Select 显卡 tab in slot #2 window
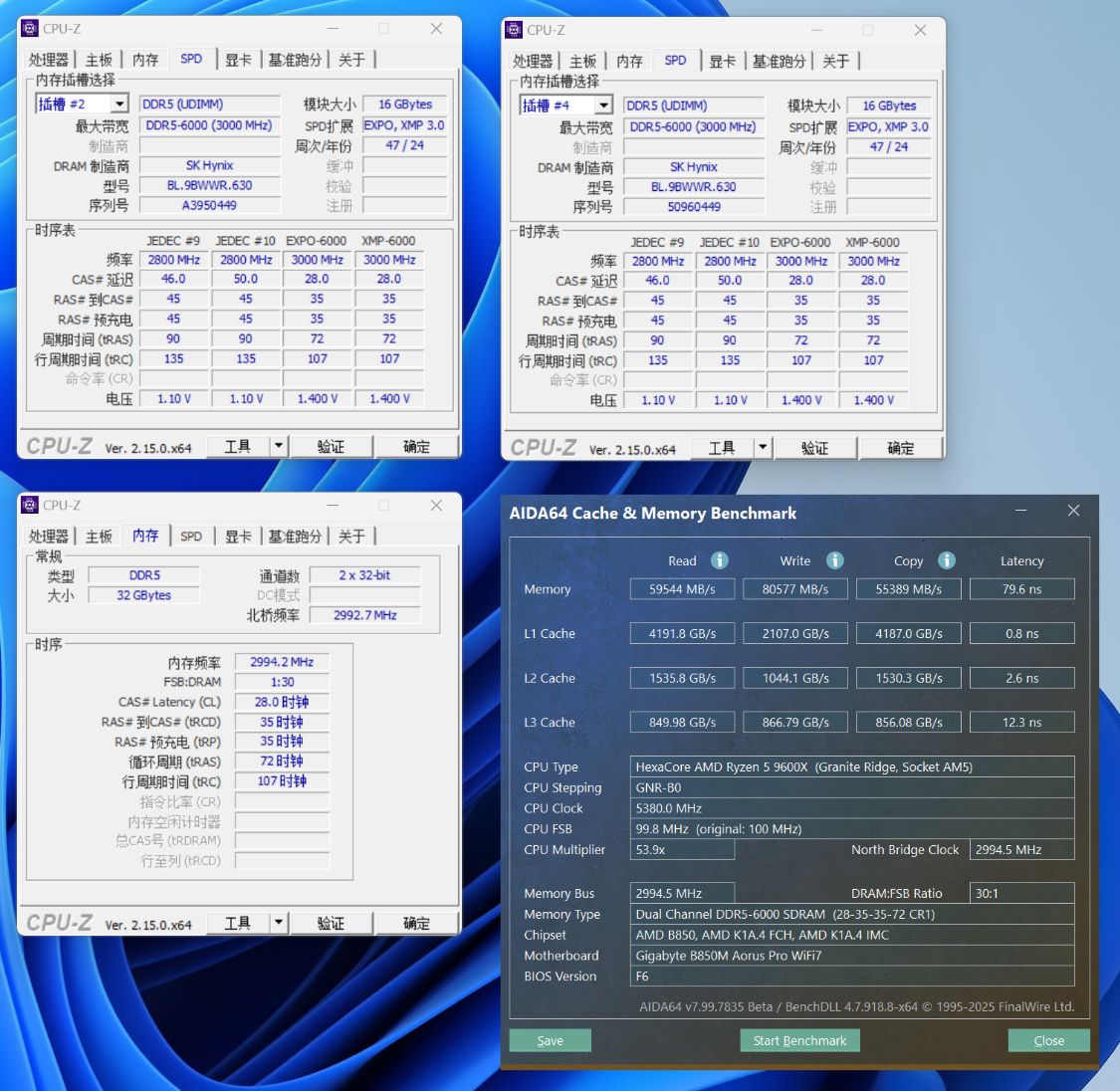 tap(238, 60)
